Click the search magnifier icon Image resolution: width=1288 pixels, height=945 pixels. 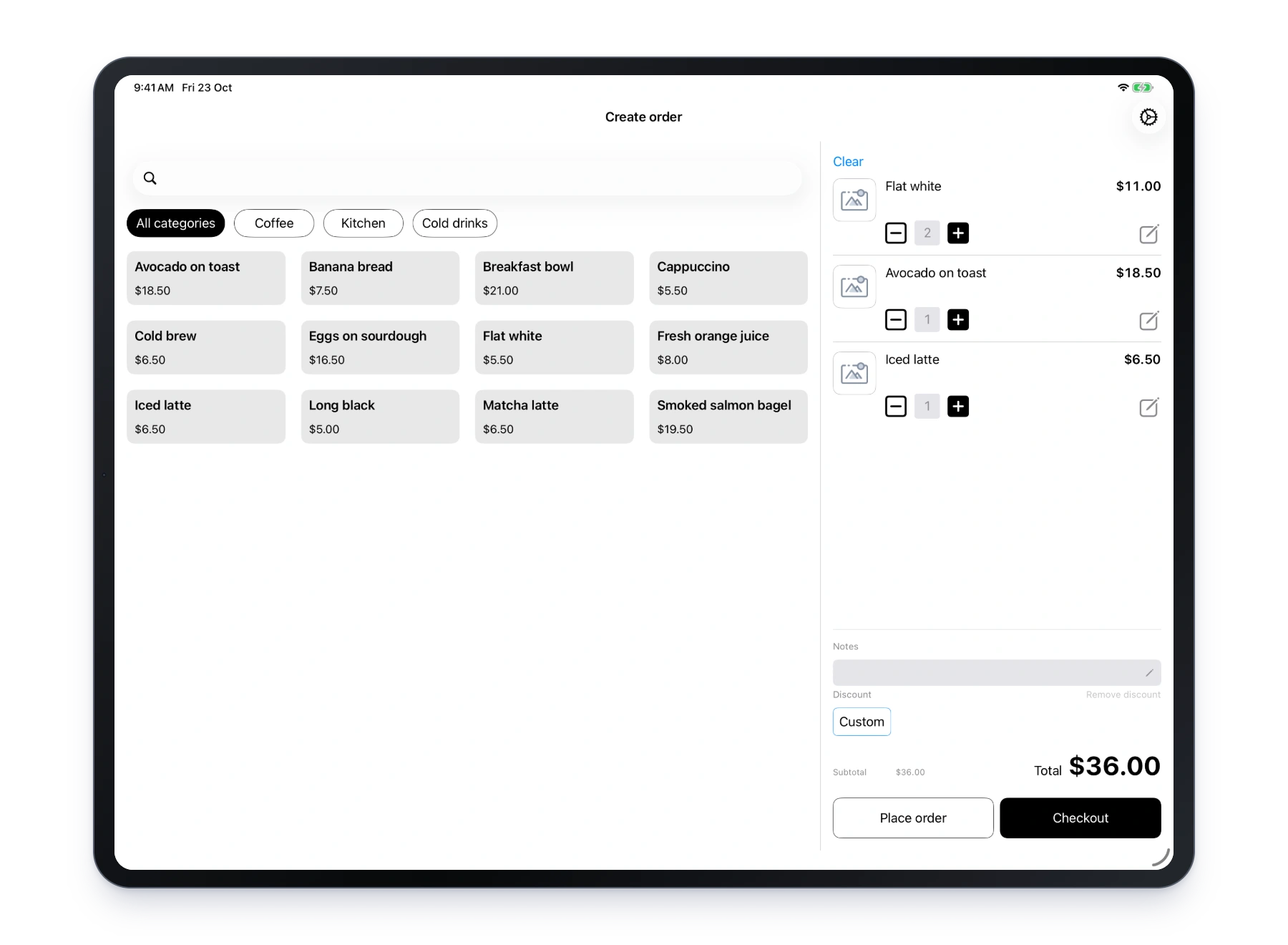(150, 178)
